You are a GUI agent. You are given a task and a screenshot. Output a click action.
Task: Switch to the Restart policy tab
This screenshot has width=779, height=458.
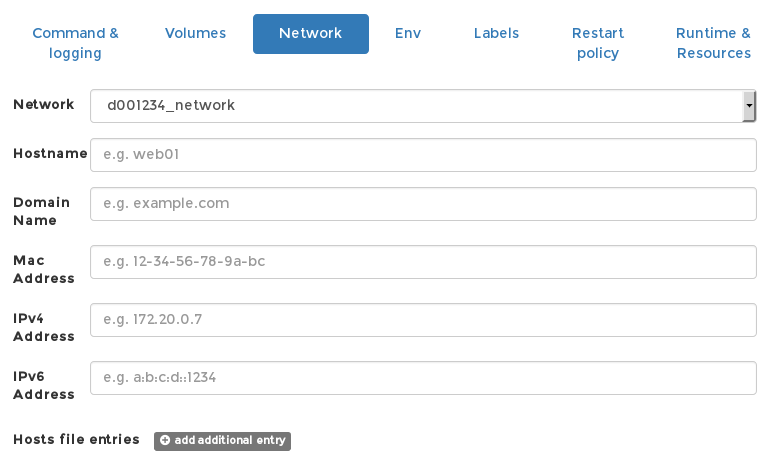598,43
